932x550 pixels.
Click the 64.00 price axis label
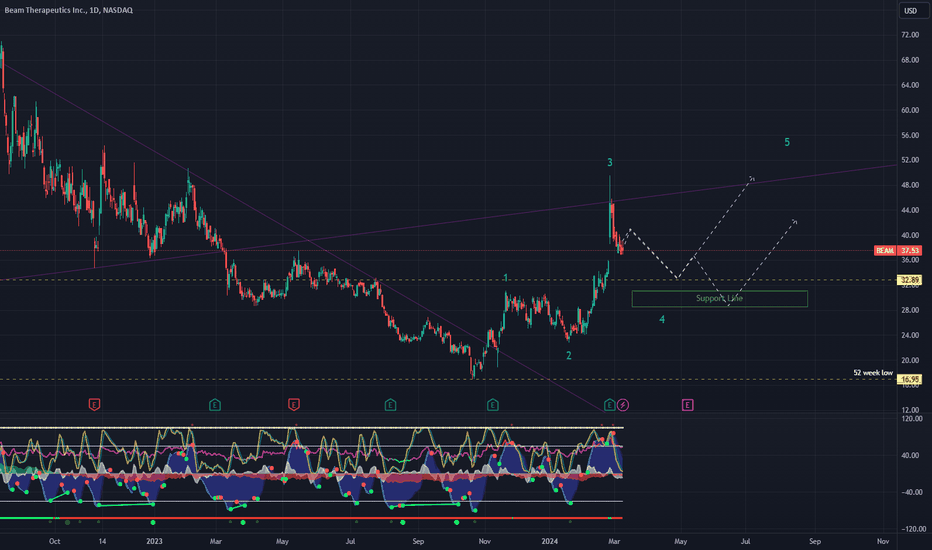click(910, 85)
